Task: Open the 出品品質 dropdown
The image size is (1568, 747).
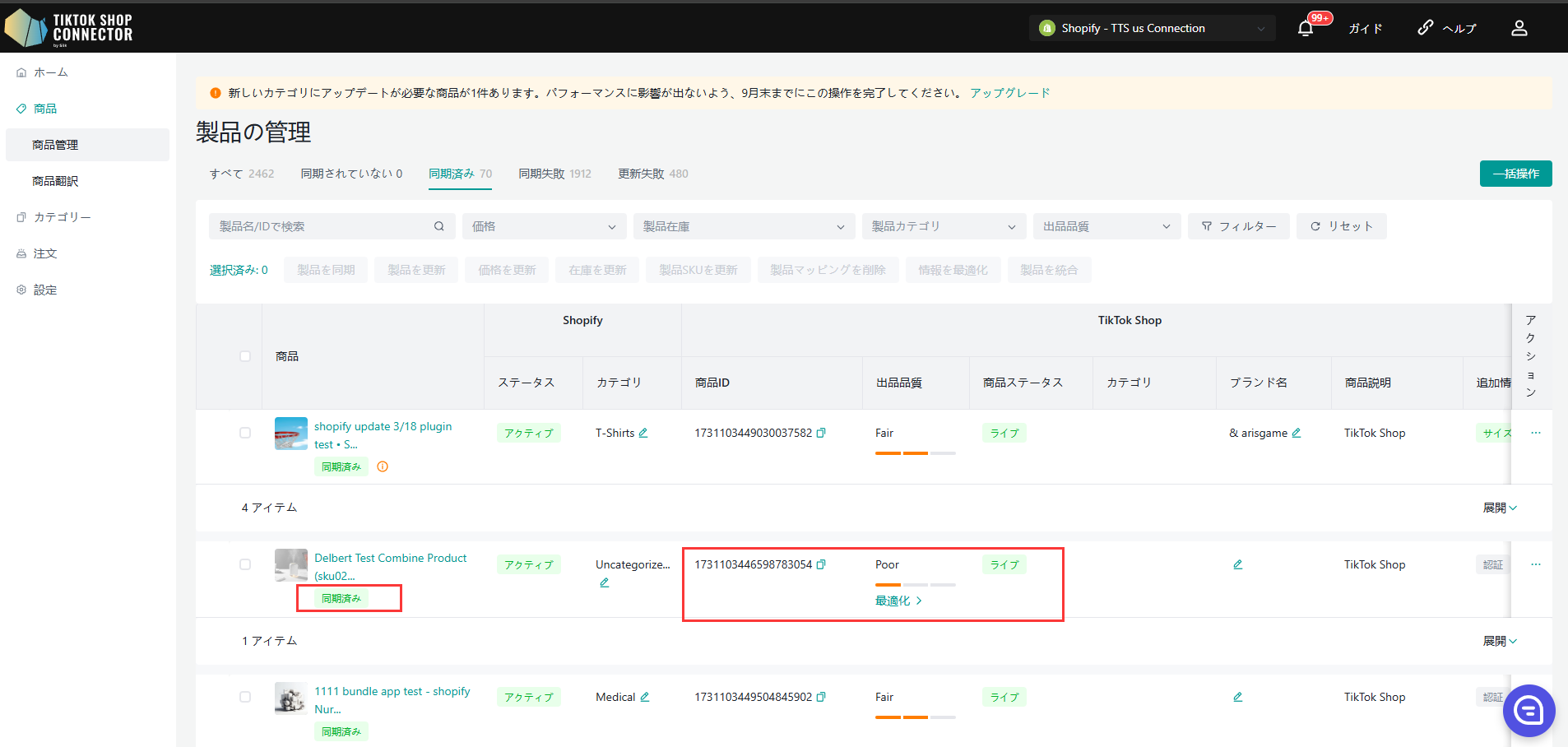Action: click(1106, 226)
